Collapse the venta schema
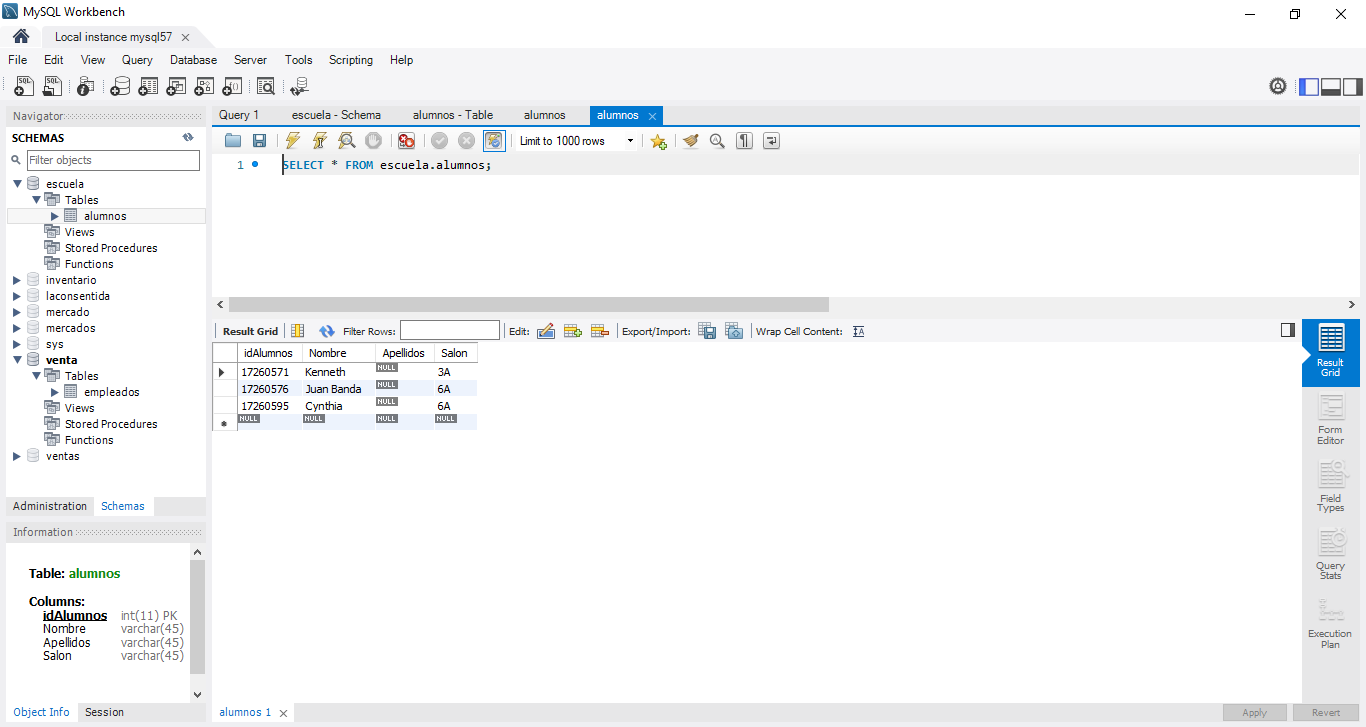Screen dimensions: 1366x727 click(x=17, y=360)
